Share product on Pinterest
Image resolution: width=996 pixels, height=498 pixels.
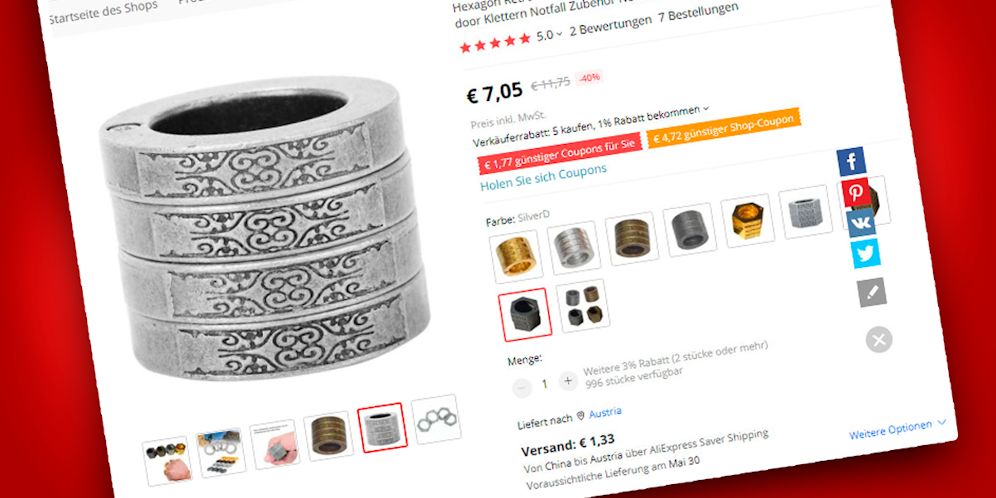857,192
